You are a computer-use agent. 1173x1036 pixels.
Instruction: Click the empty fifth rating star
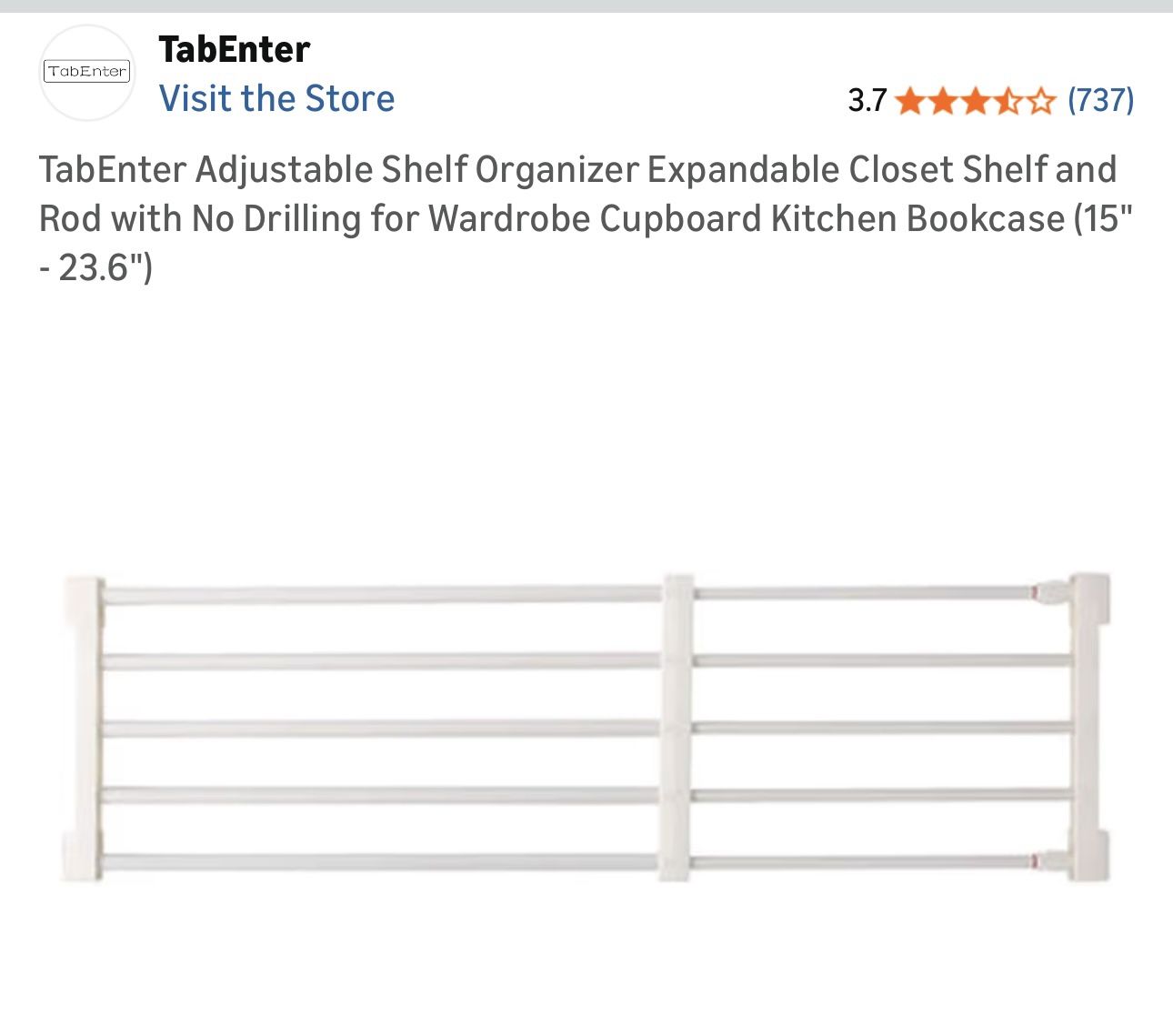[1040, 100]
